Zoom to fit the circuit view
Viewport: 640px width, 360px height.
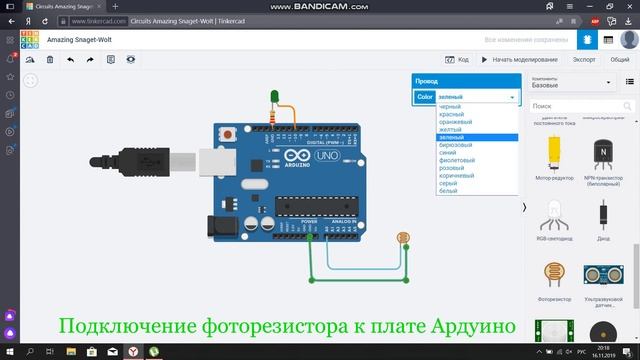(31, 80)
